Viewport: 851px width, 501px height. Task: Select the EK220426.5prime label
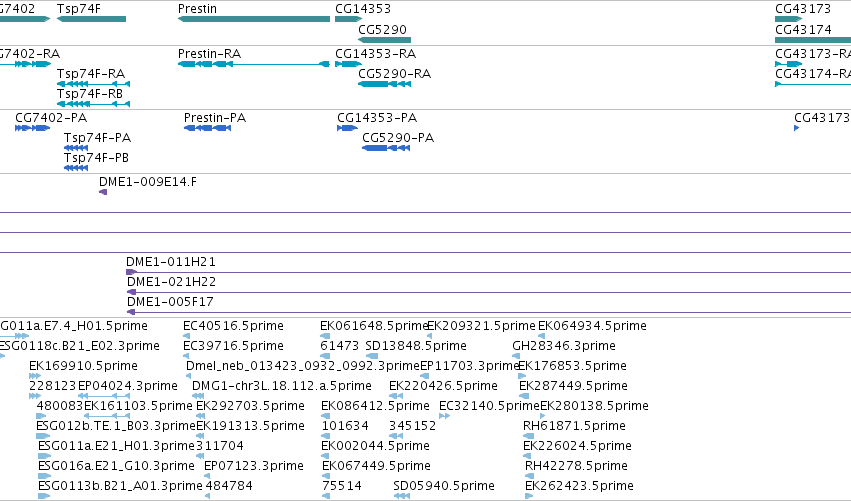point(443,386)
